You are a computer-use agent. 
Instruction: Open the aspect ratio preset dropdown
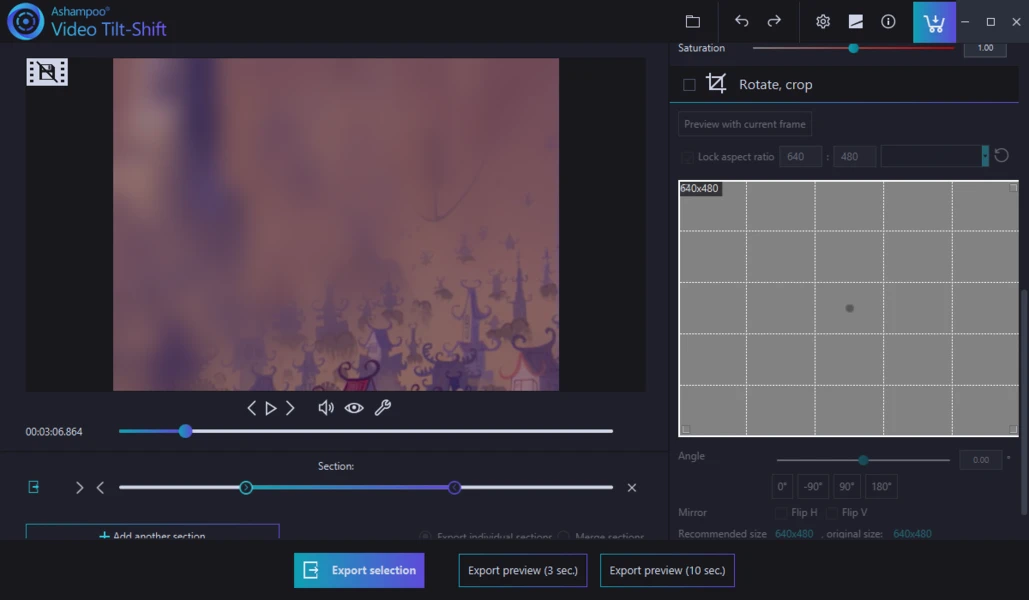pos(984,156)
